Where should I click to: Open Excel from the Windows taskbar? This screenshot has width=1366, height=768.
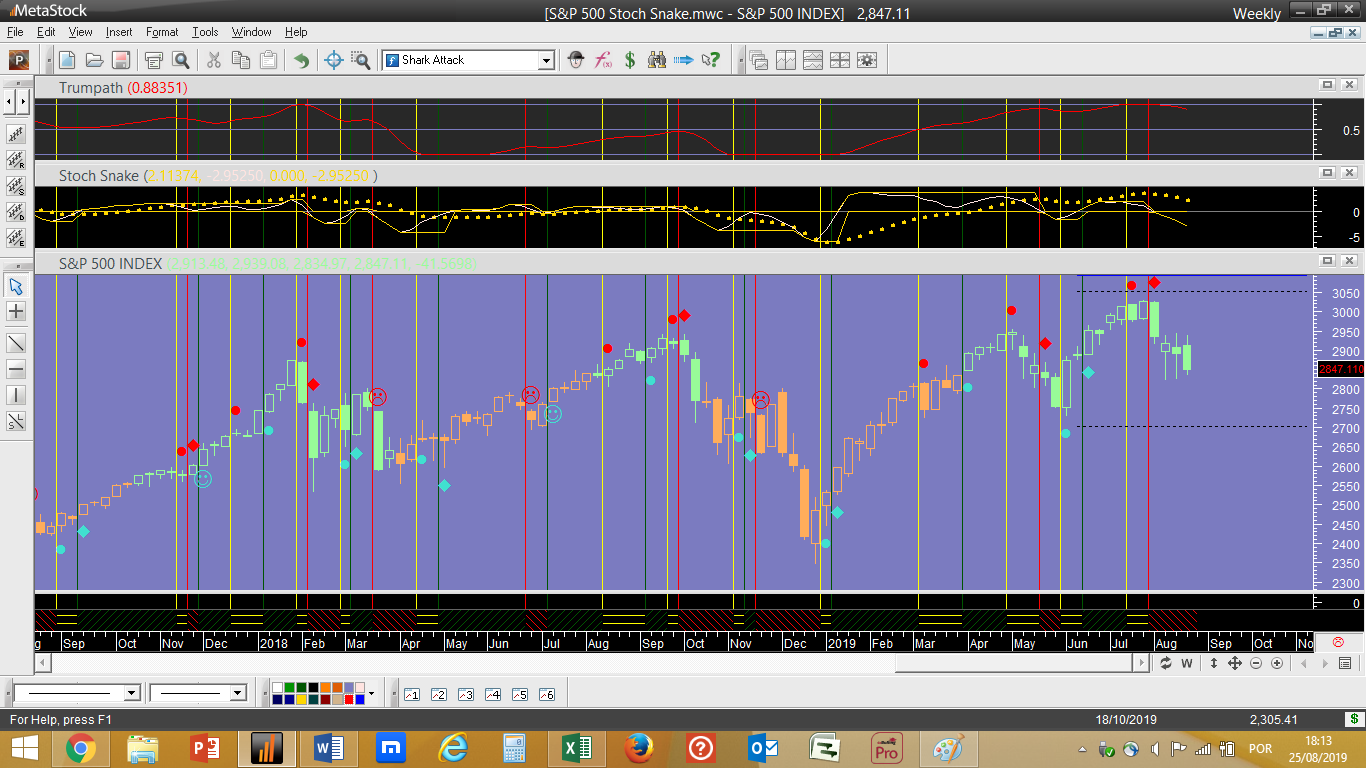pyautogui.click(x=576, y=748)
